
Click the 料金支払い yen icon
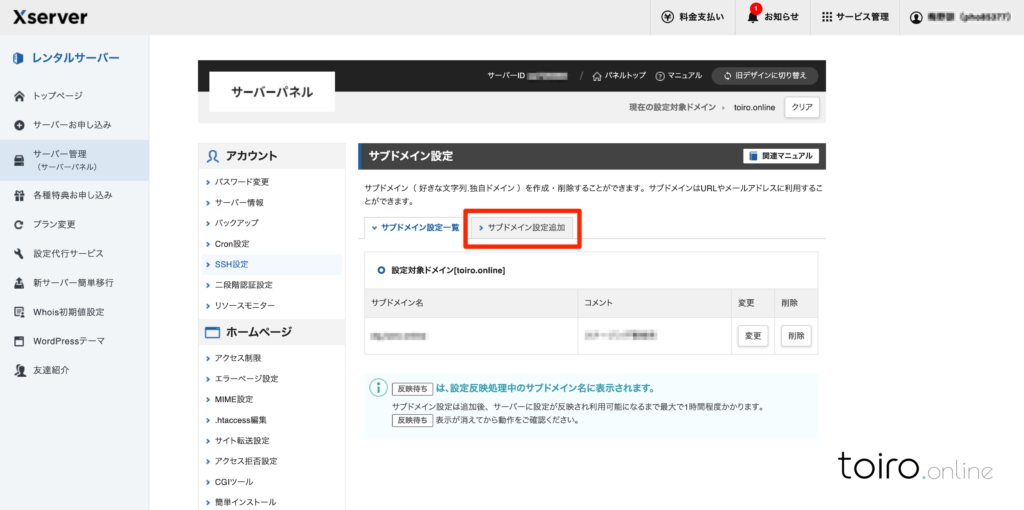pos(667,17)
